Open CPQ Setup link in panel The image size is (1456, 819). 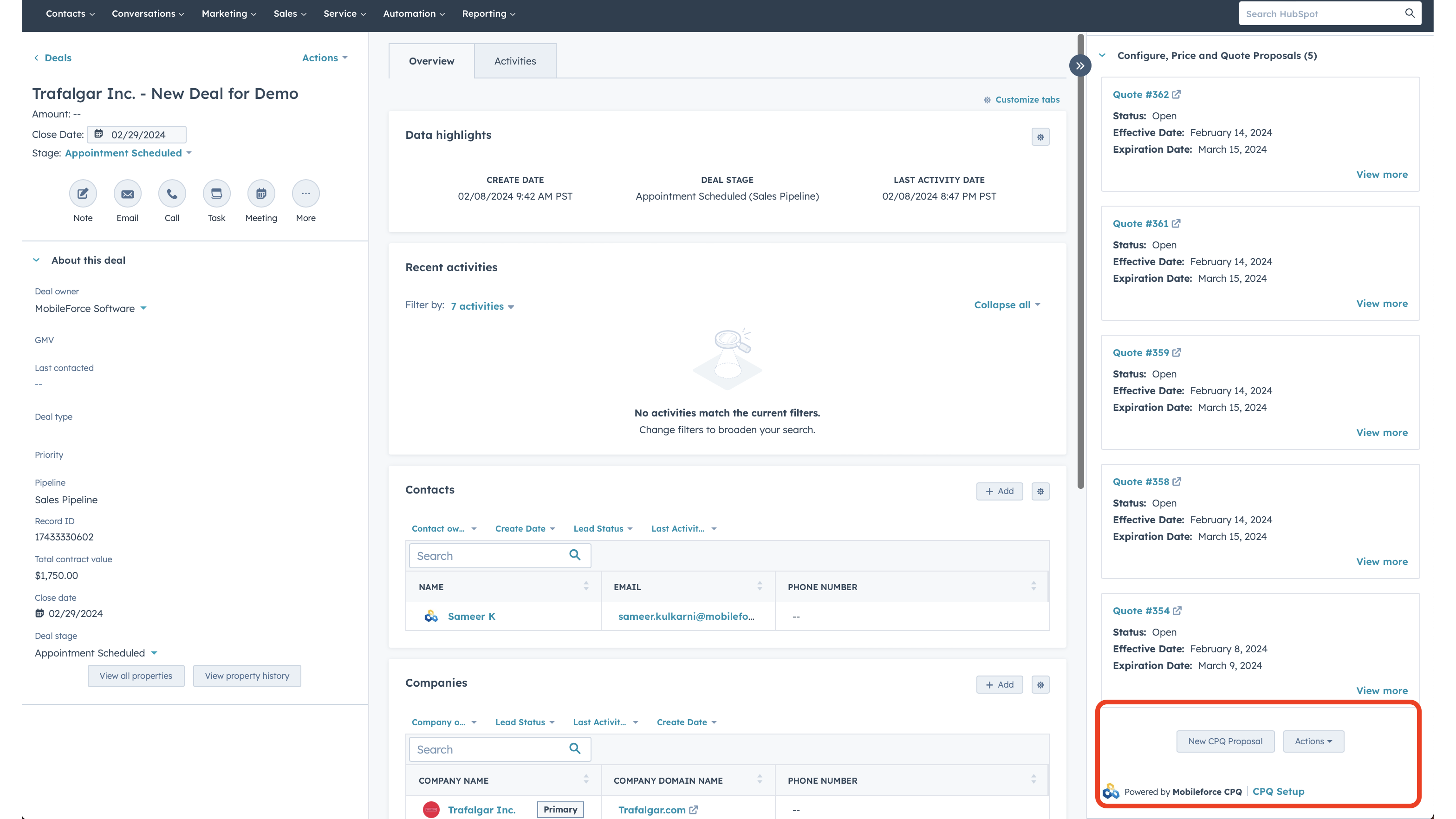point(1278,791)
